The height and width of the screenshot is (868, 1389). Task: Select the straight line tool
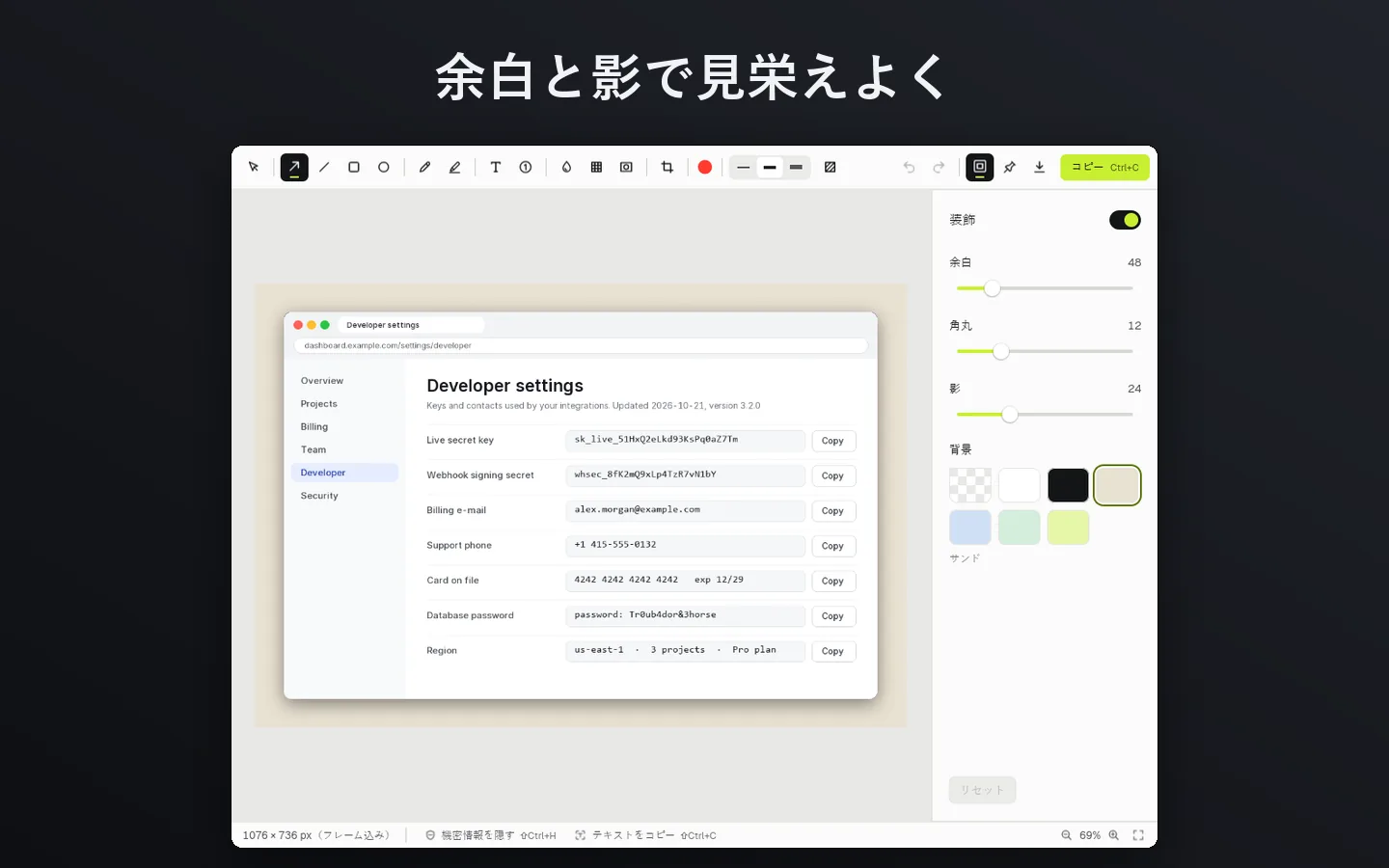324,167
